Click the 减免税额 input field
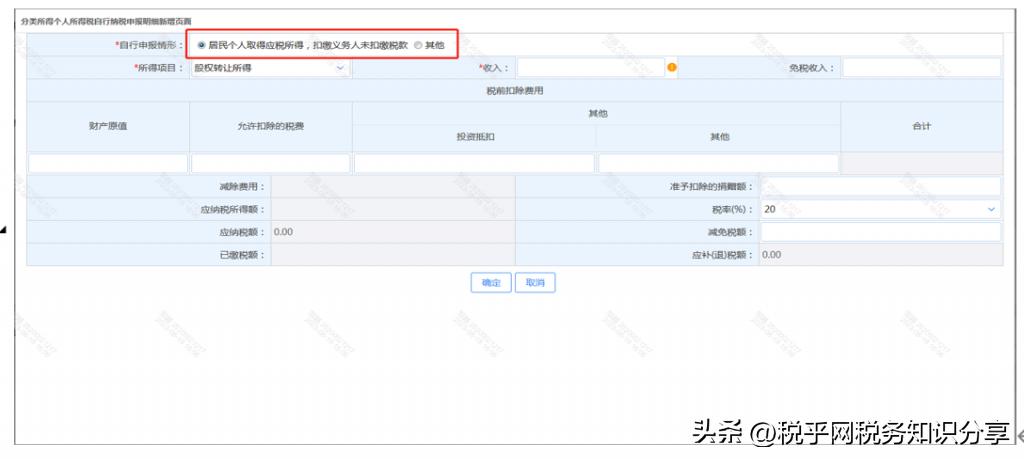The image size is (1024, 459). pyautogui.click(x=880, y=232)
